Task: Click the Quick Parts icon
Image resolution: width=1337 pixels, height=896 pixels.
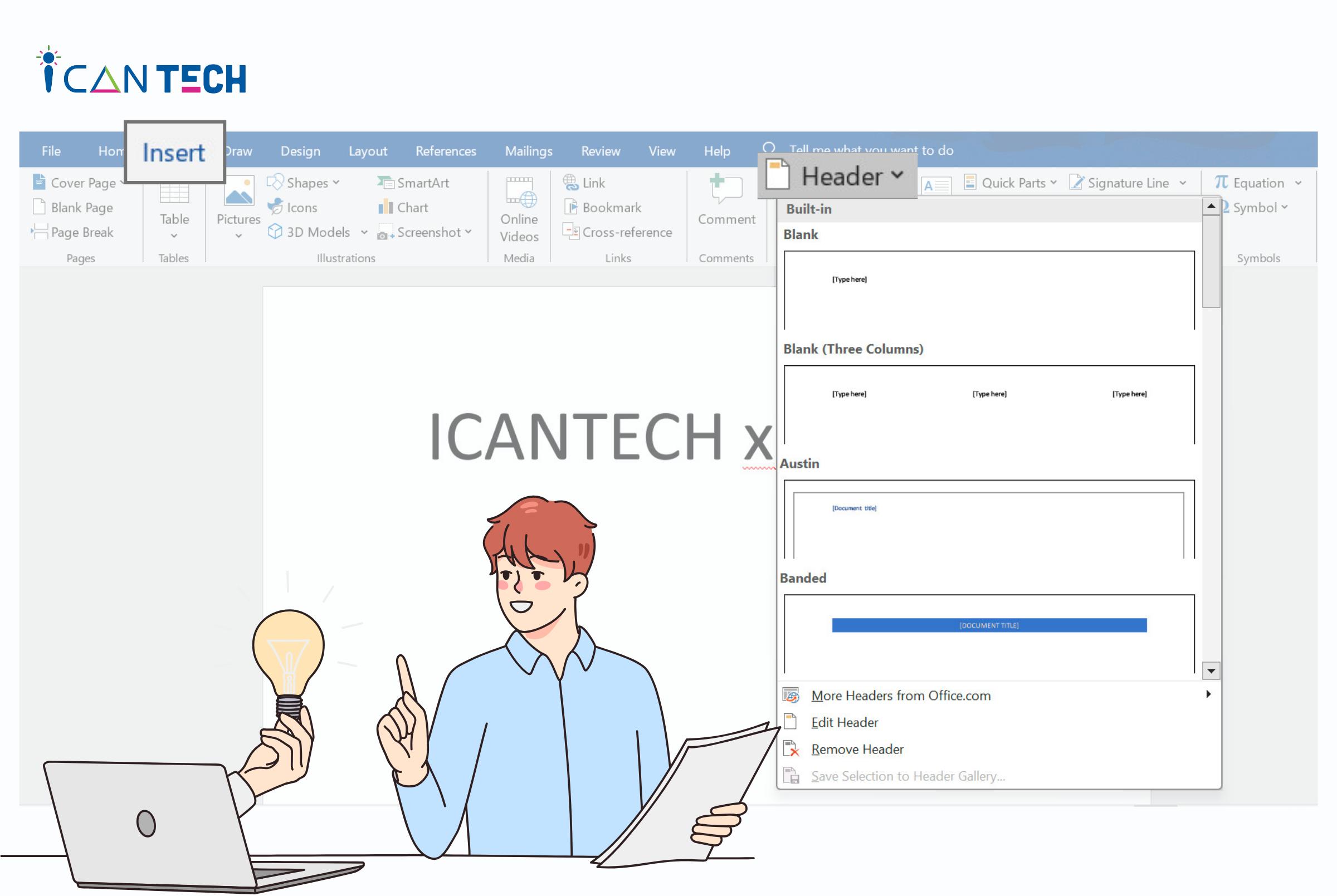Action: [x=970, y=182]
